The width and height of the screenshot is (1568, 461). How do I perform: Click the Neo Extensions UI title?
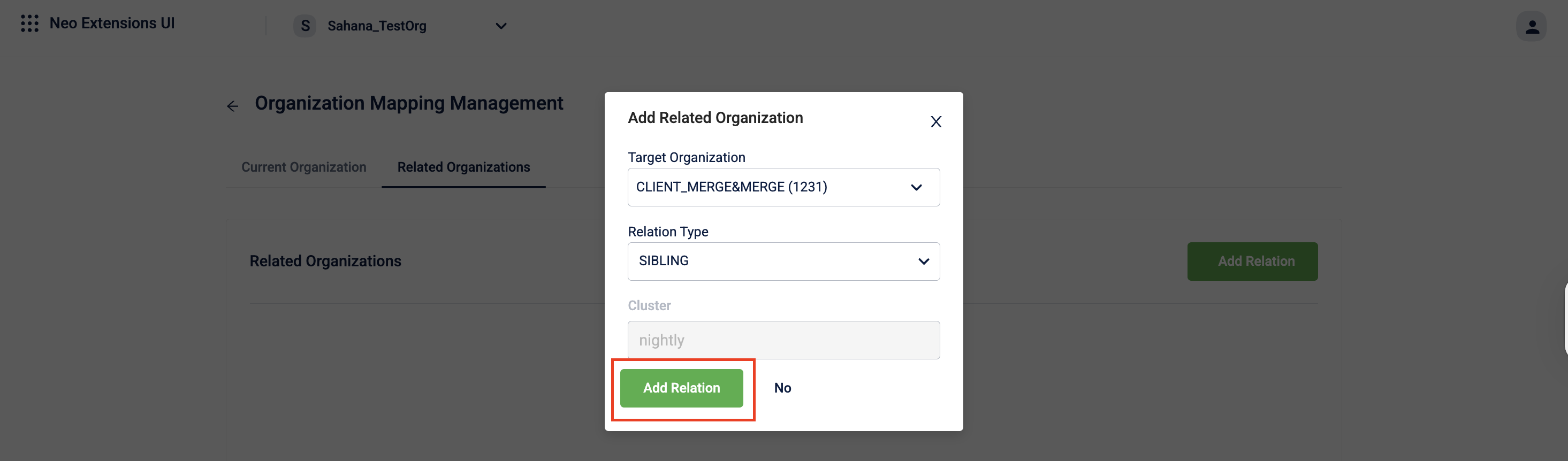point(112,24)
